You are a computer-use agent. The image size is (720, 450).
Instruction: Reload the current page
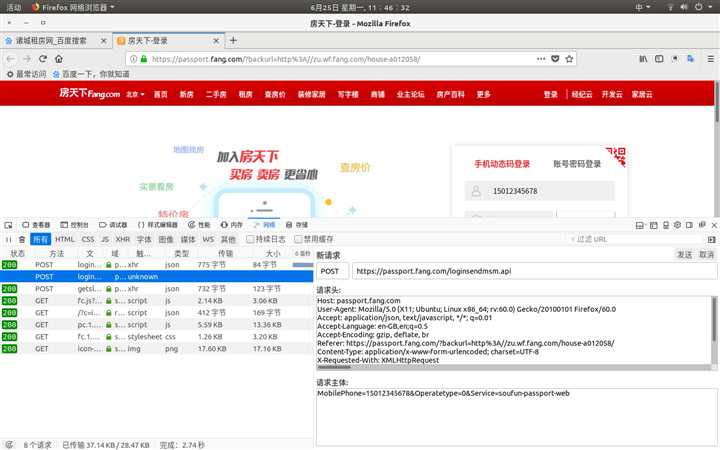click(x=43, y=59)
